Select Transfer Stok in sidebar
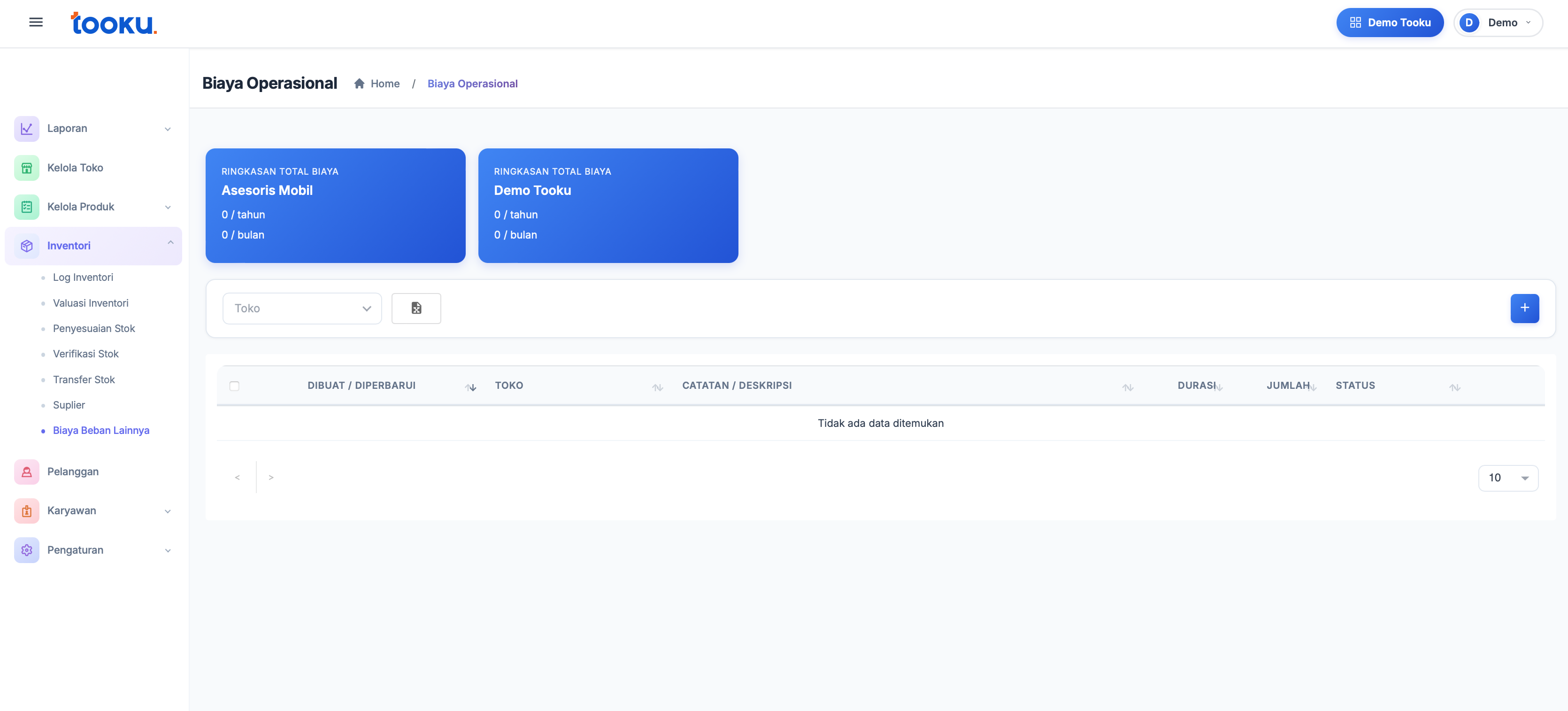The width and height of the screenshot is (1568, 711). point(84,380)
